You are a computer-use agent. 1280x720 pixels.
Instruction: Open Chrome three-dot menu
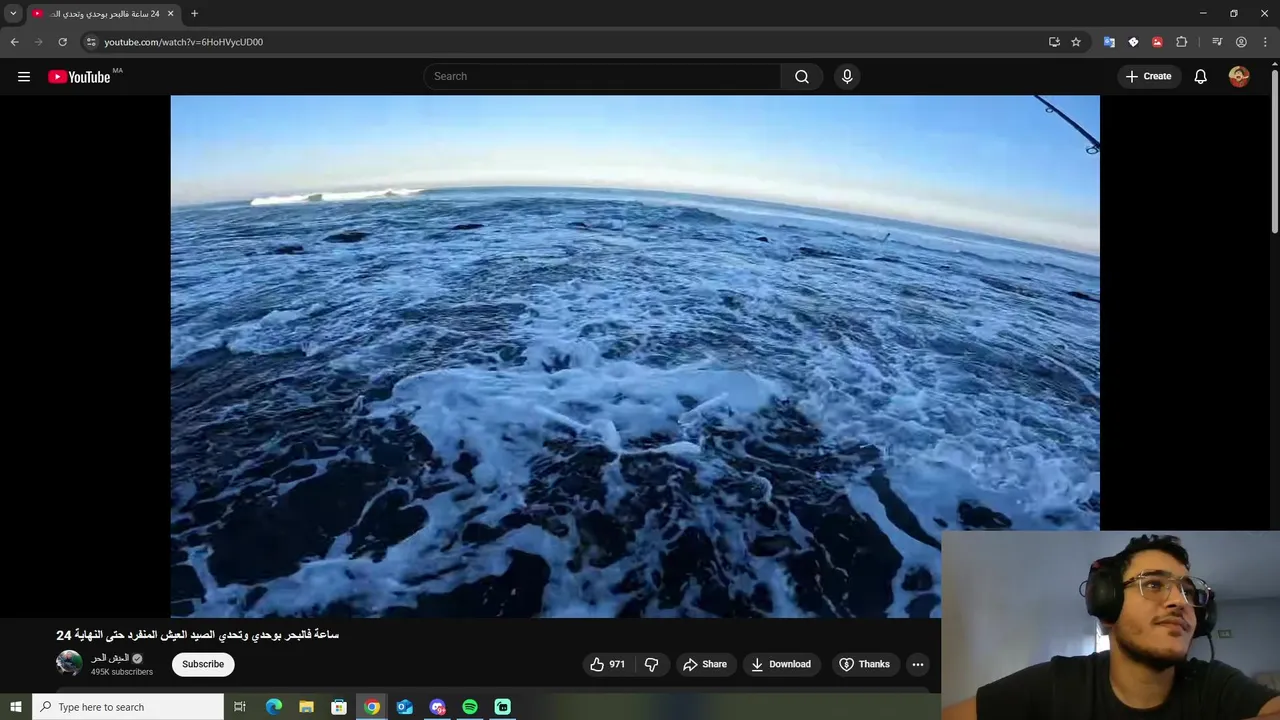(1265, 42)
